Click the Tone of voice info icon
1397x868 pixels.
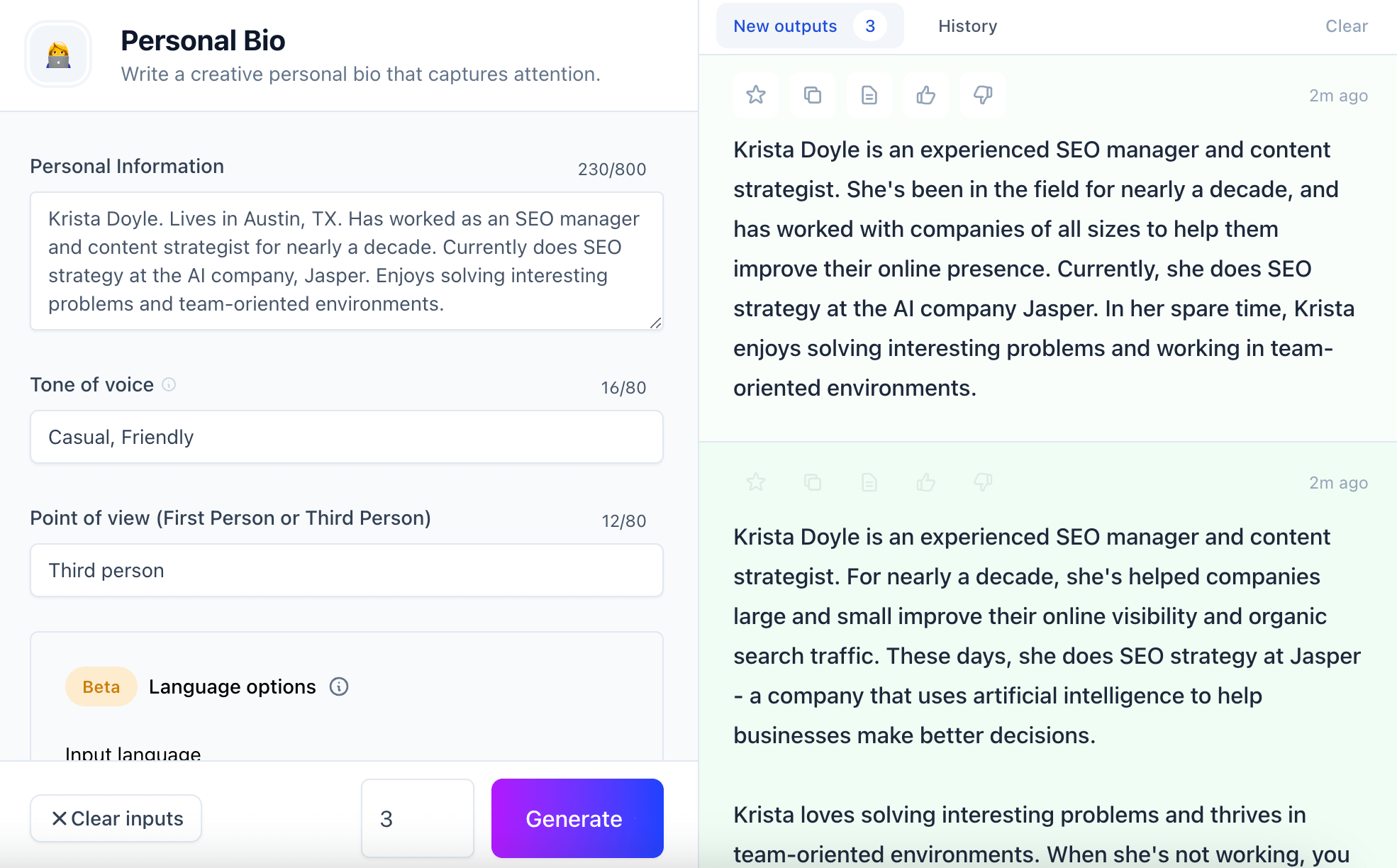click(x=169, y=384)
